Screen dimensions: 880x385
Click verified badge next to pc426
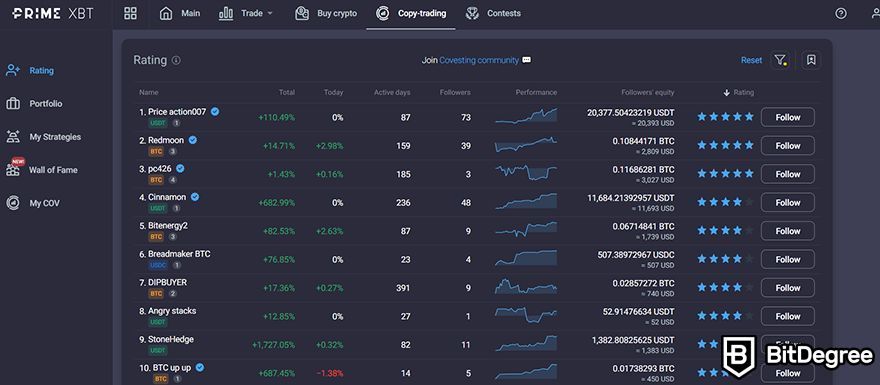point(180,168)
